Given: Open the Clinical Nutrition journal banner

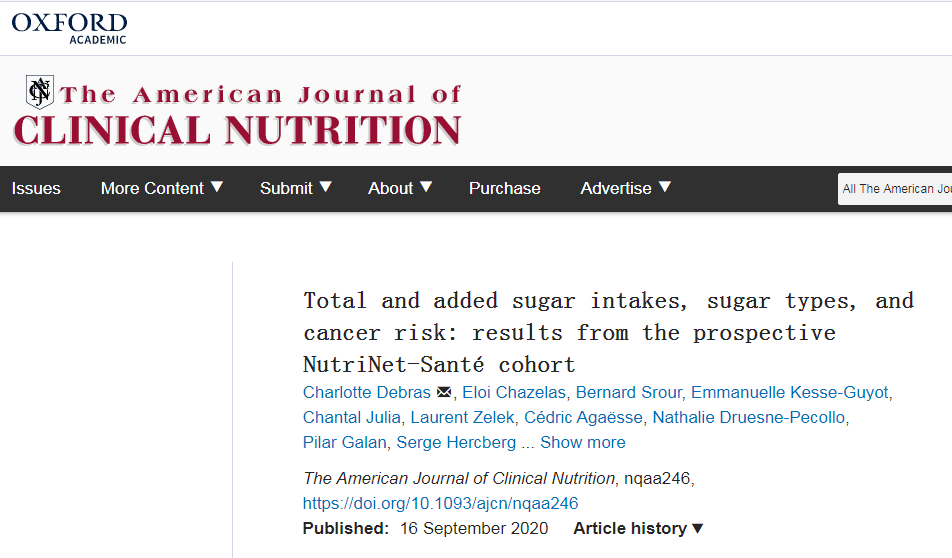Looking at the screenshot, I should click(237, 114).
